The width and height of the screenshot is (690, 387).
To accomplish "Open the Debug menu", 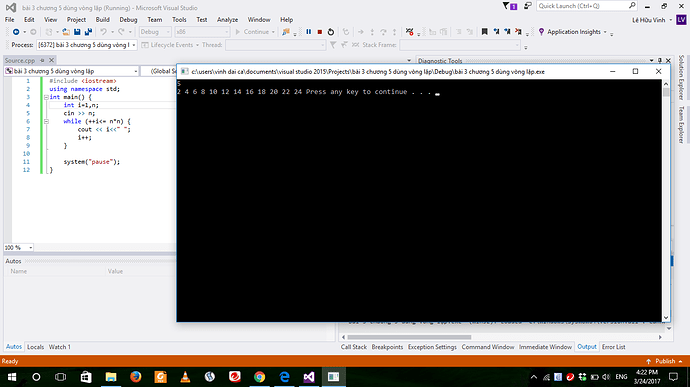I will (128, 20).
